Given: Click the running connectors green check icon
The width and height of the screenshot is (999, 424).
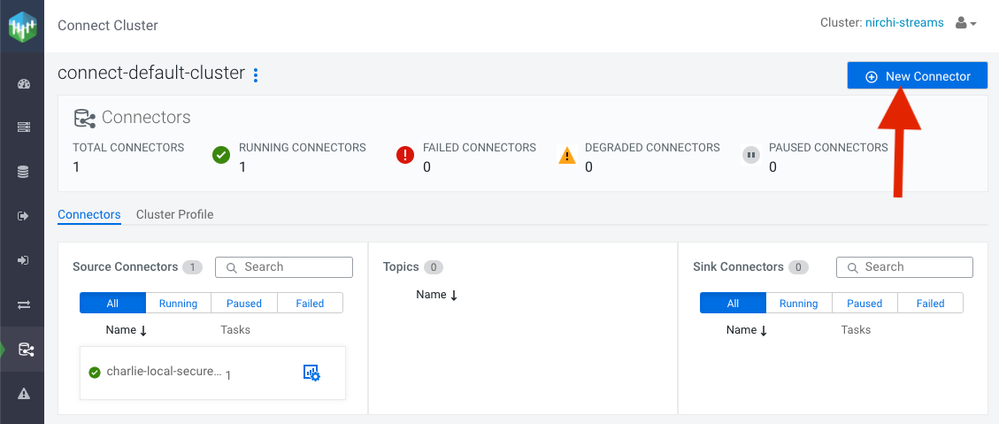Looking at the screenshot, I should [x=221, y=155].
